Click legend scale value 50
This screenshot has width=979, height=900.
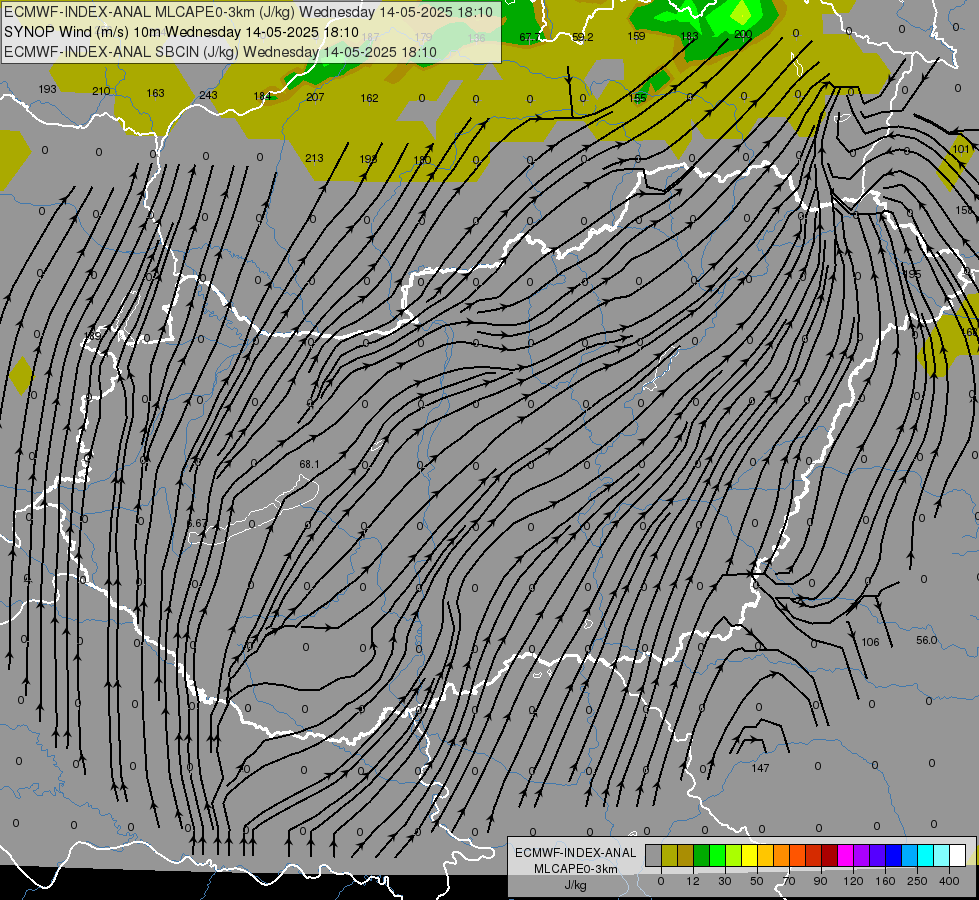[x=757, y=881]
